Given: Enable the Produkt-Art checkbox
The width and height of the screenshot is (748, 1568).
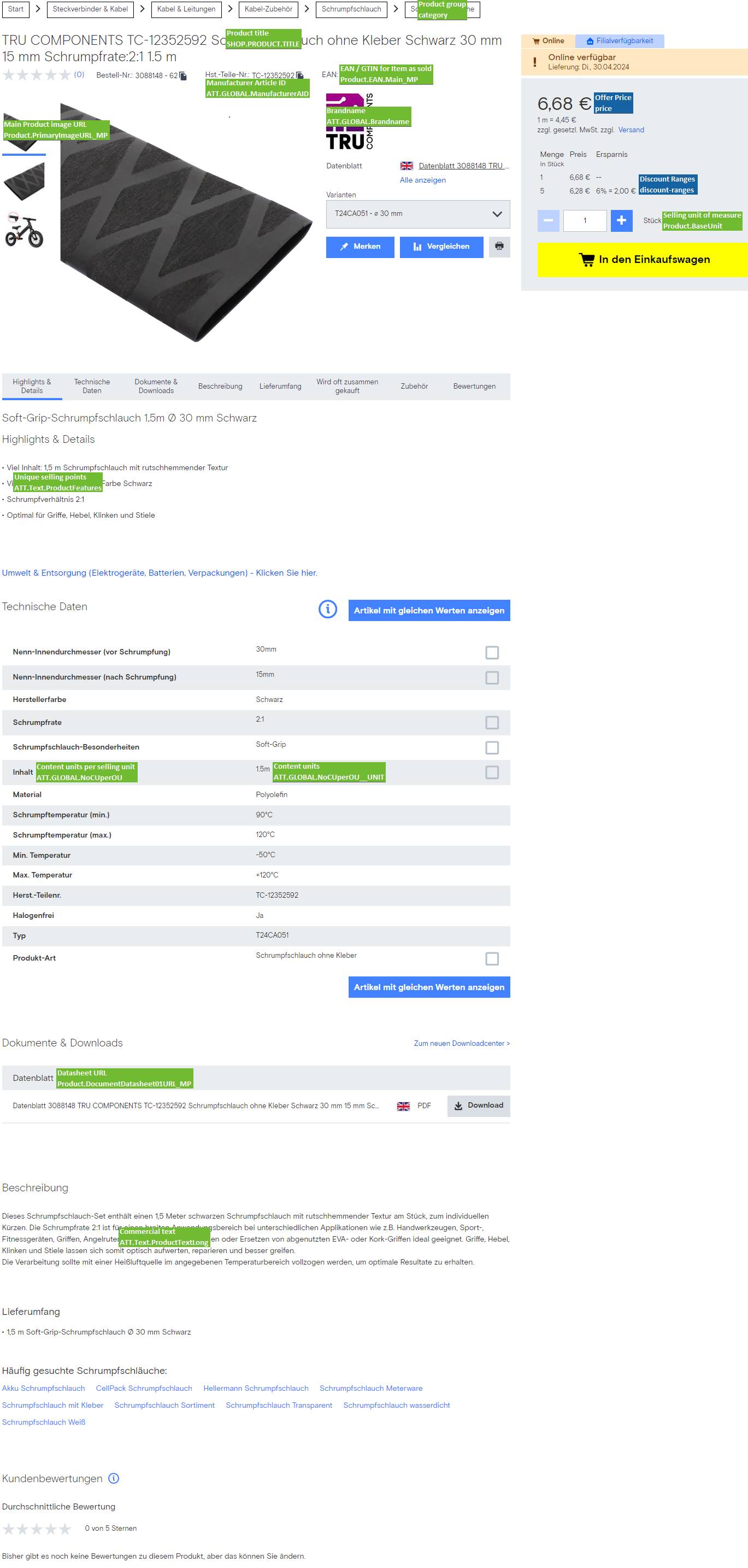Looking at the screenshot, I should click(492, 959).
